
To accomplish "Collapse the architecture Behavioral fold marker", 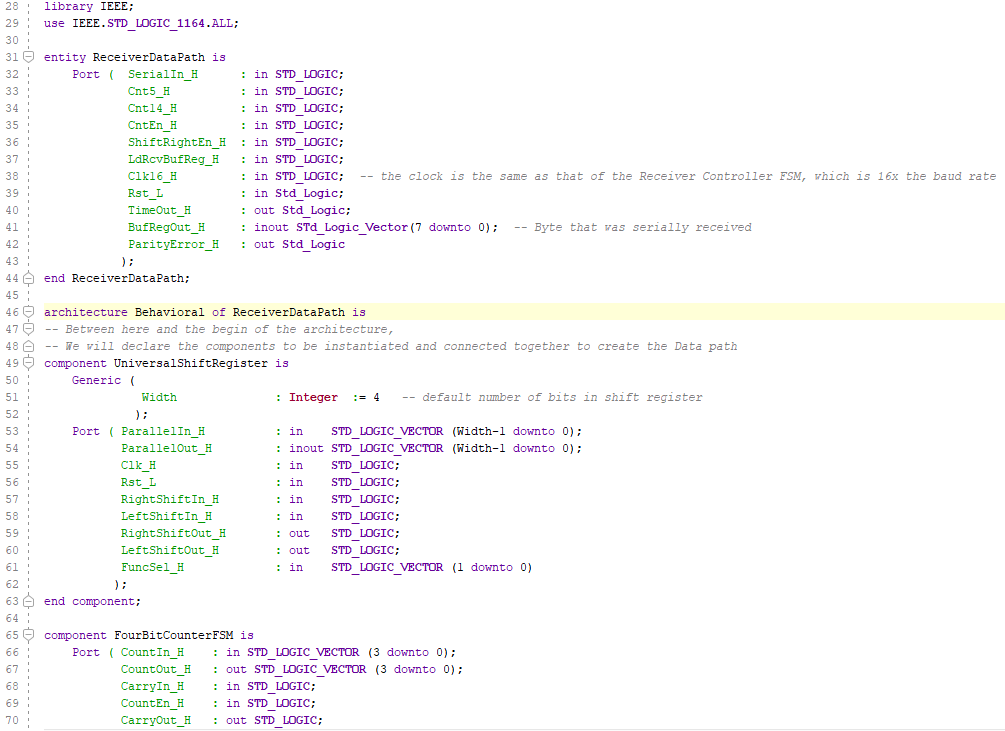I will point(30,311).
